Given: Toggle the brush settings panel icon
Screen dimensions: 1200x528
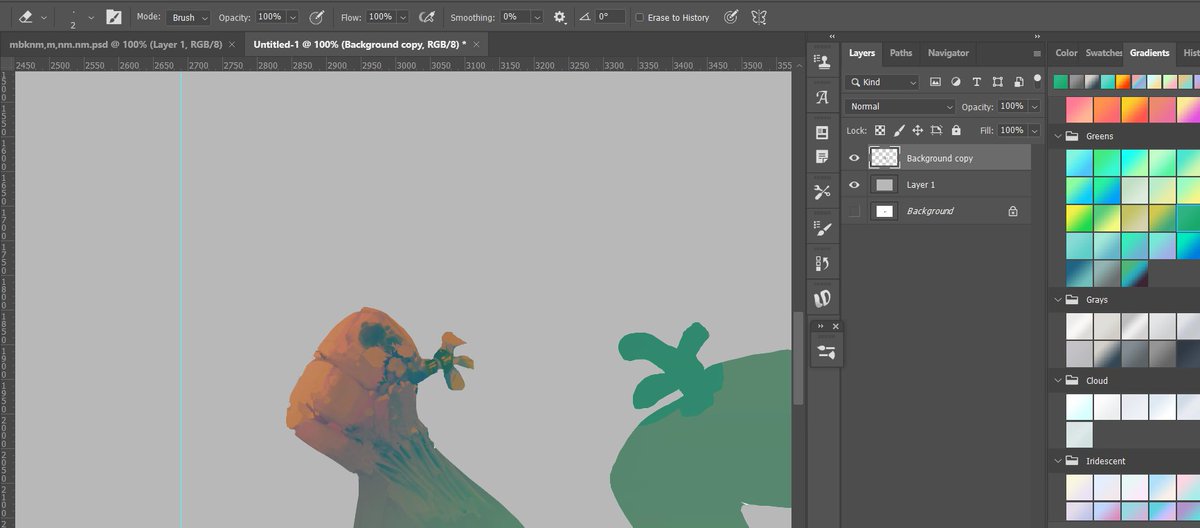Looking at the screenshot, I should point(114,17).
